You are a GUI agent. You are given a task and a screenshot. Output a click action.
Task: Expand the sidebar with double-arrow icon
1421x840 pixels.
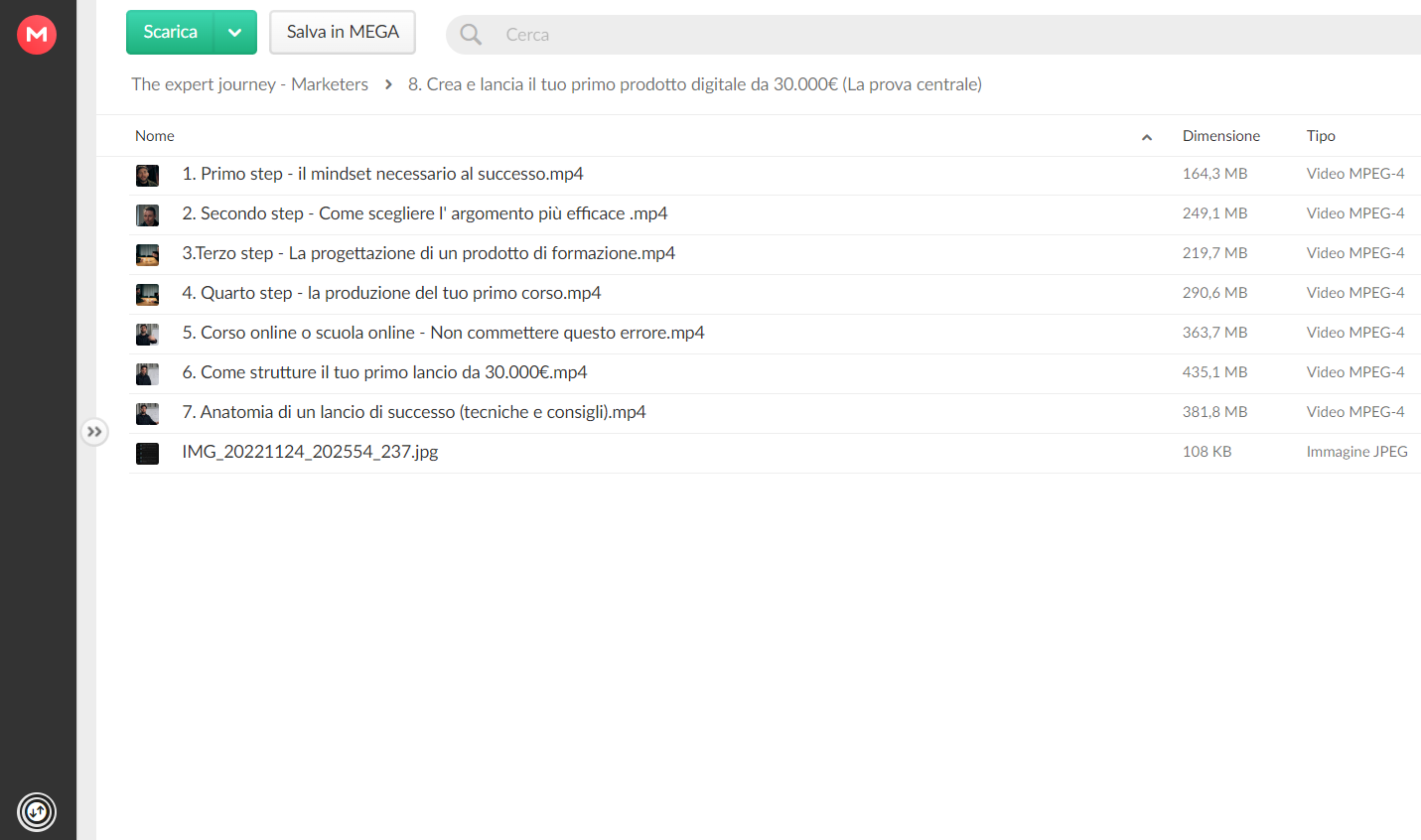point(94,432)
